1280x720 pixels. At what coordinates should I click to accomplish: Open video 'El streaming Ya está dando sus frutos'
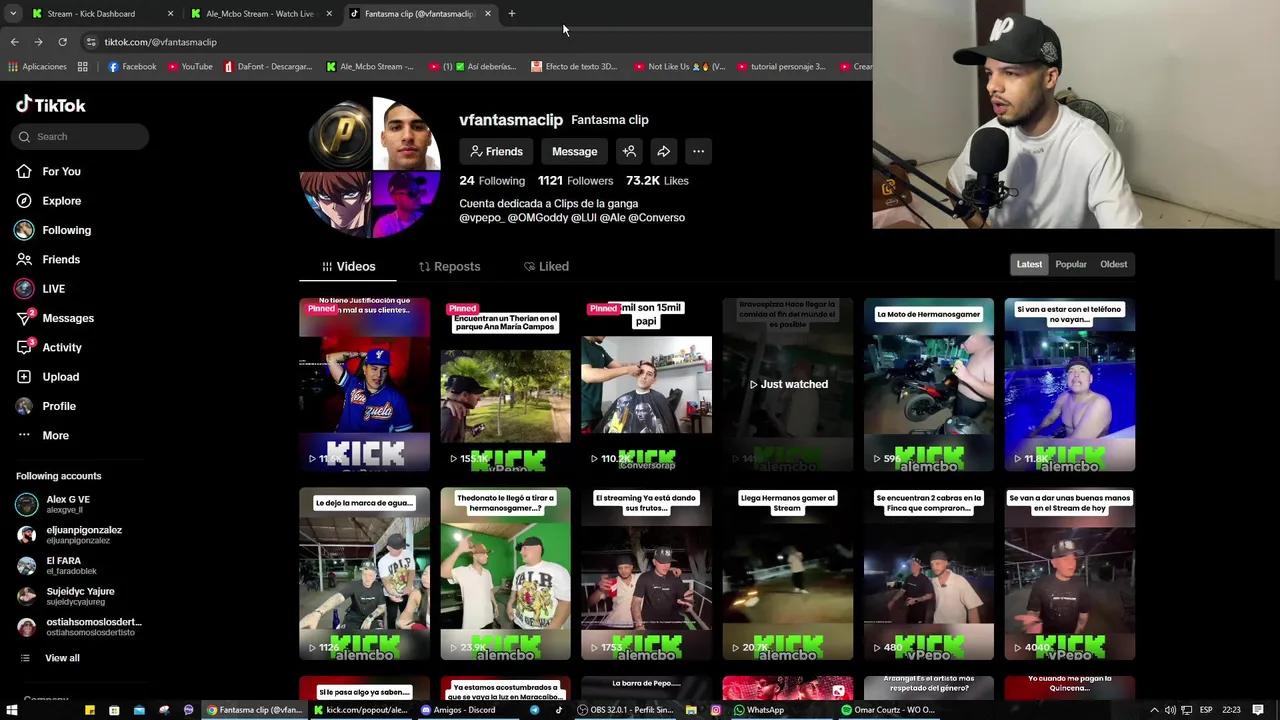[646, 574]
